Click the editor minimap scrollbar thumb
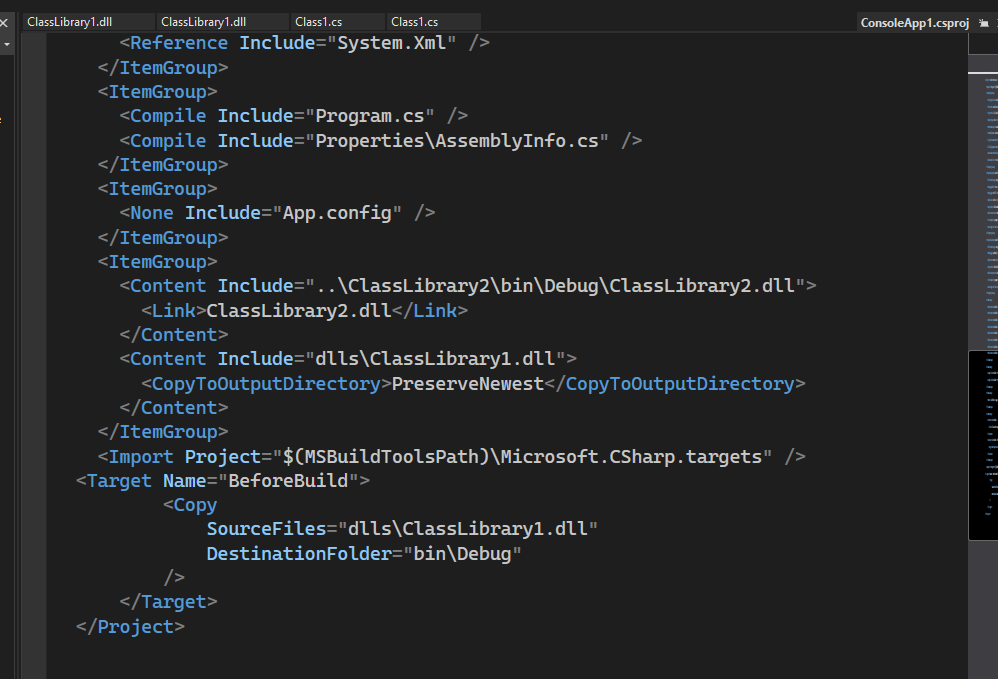Screen dimensions: 998x679 (983, 445)
